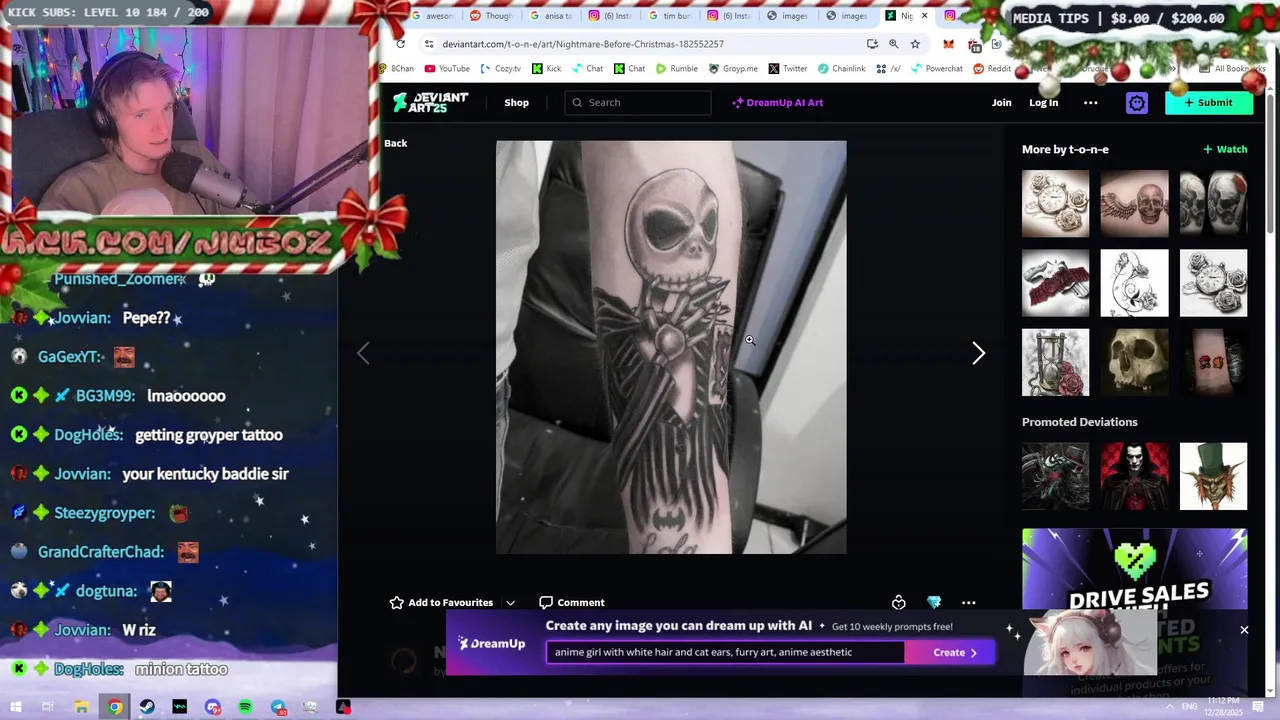Viewport: 1280px width, 720px height.
Task: Open Telegram from the taskbar
Action: pyautogui.click(x=278, y=707)
